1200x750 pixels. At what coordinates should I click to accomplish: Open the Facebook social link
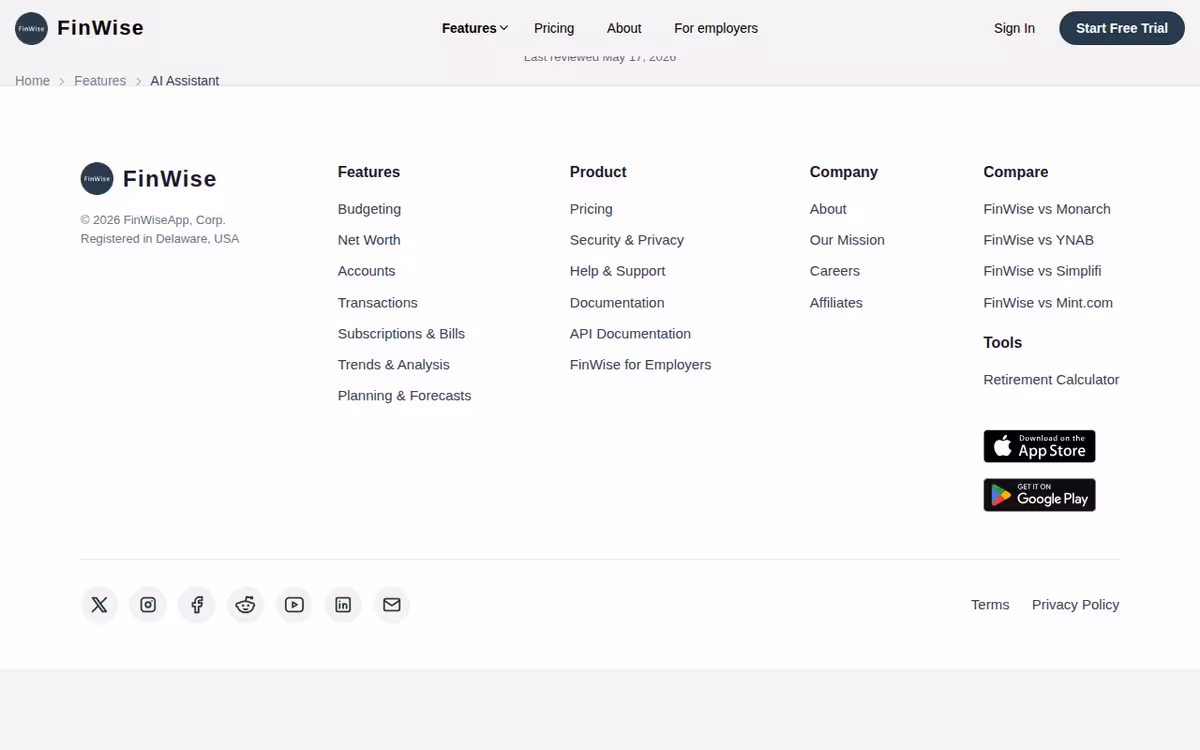click(x=197, y=605)
